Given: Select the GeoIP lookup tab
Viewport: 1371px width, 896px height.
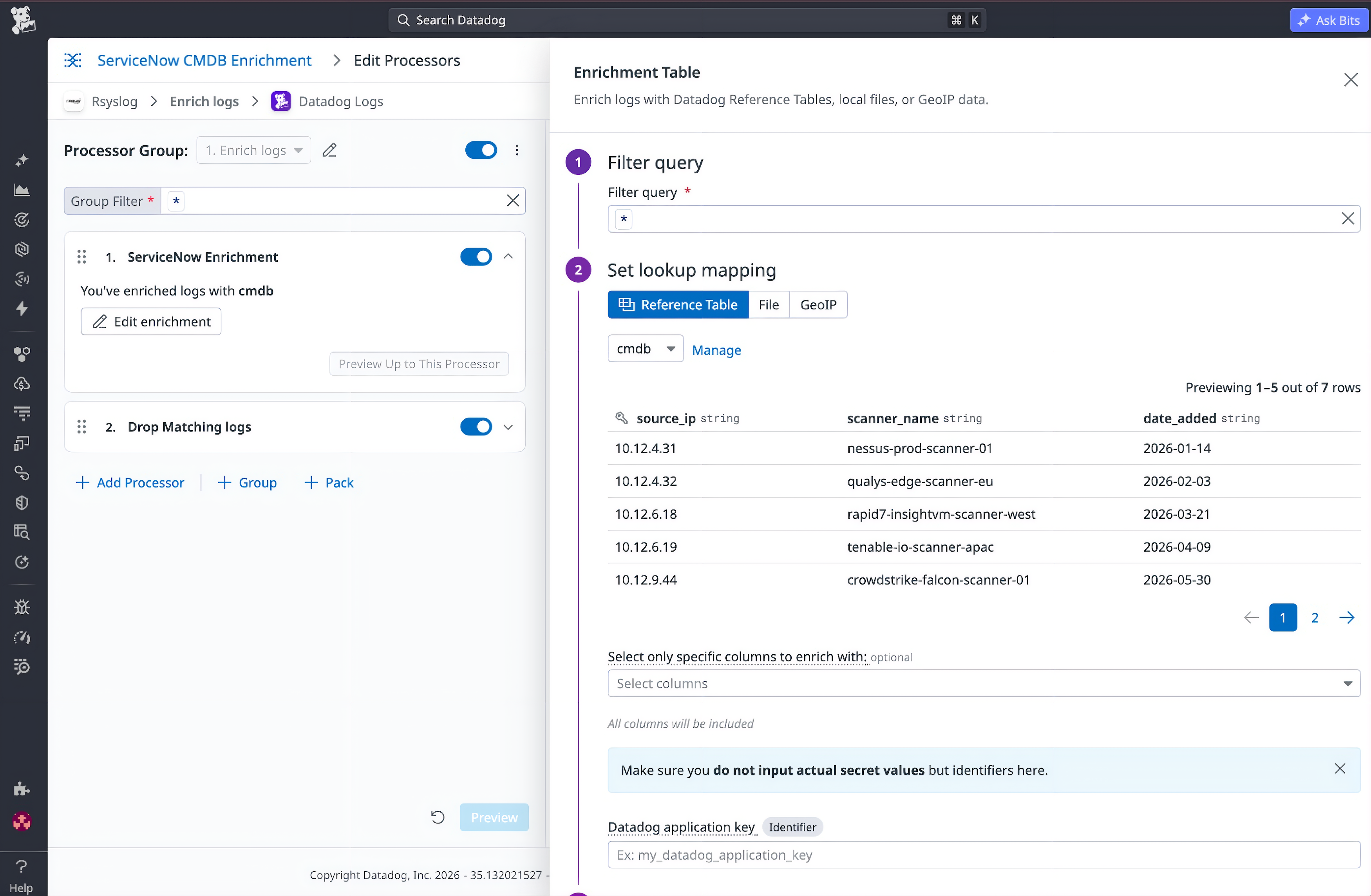Looking at the screenshot, I should (x=818, y=305).
